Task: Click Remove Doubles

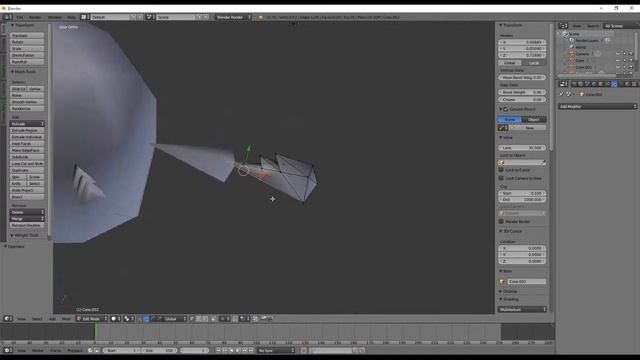Action: pyautogui.click(x=27, y=225)
